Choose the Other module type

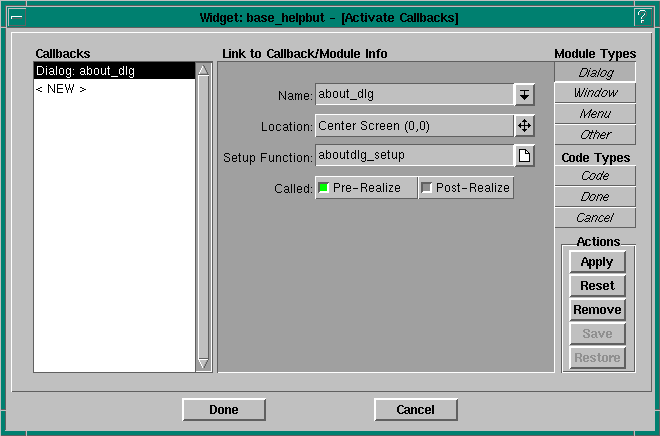point(596,135)
